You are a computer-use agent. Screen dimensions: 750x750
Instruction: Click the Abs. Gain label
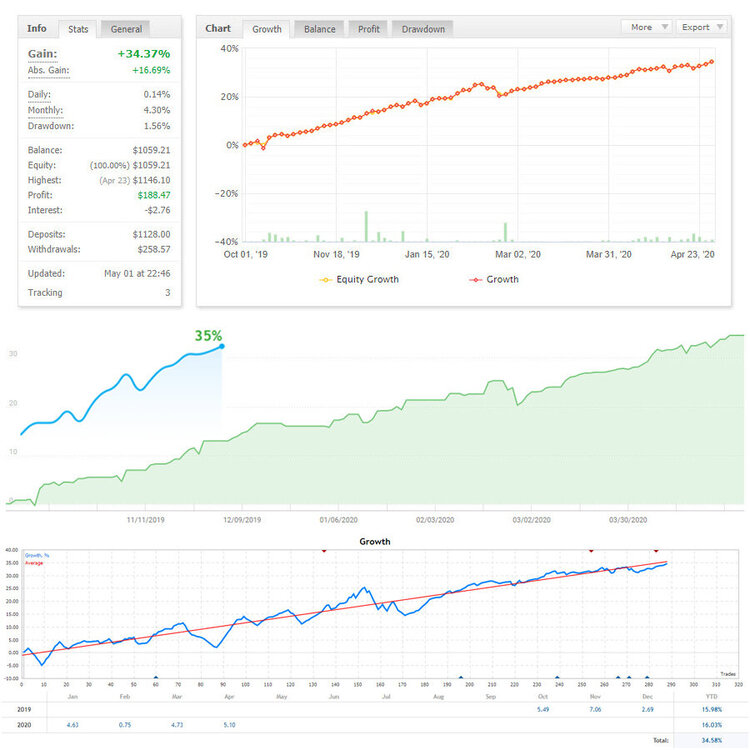click(x=48, y=70)
